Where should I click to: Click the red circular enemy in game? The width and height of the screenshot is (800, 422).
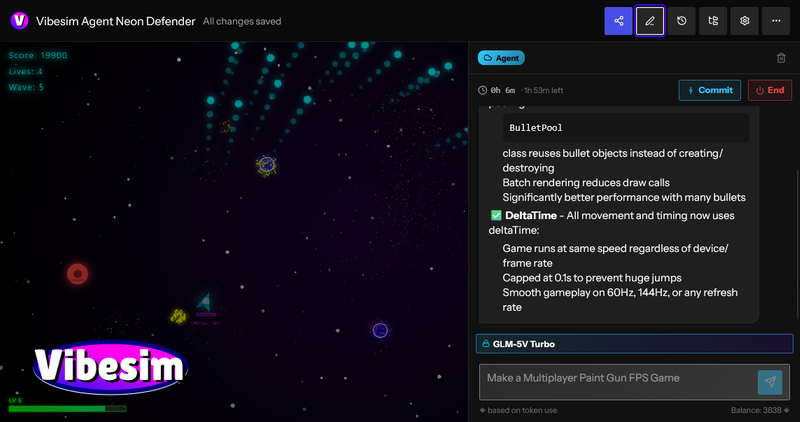tap(78, 274)
